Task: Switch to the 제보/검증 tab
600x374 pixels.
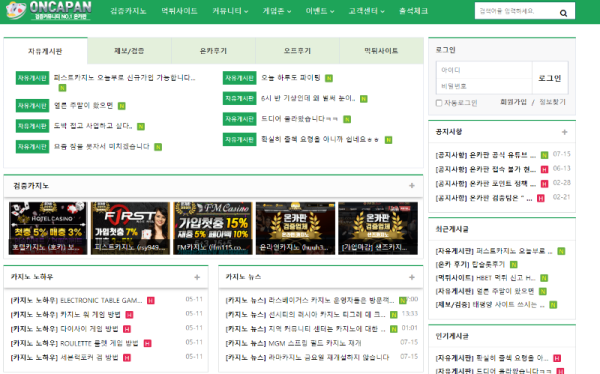Action: (x=129, y=51)
